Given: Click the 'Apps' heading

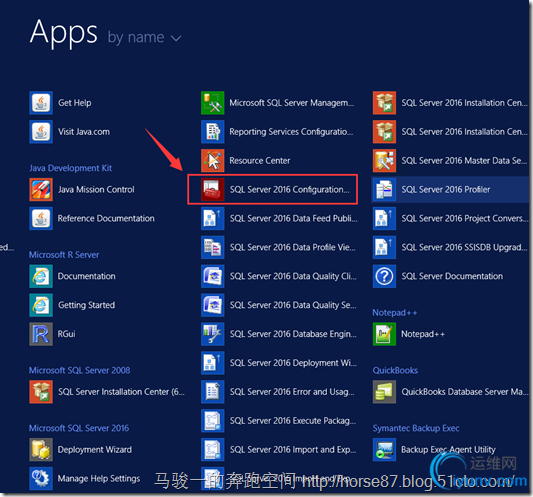Looking at the screenshot, I should (64, 33).
